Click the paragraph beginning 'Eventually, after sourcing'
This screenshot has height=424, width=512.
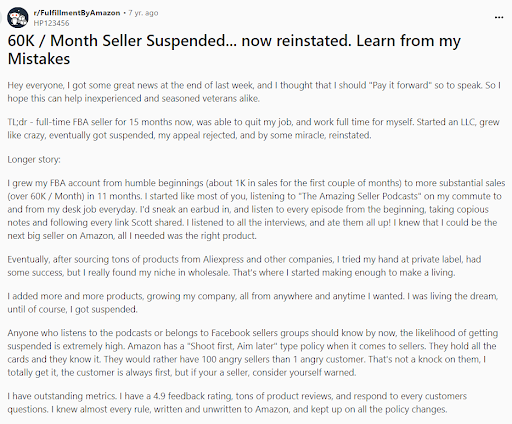click(x=244, y=266)
